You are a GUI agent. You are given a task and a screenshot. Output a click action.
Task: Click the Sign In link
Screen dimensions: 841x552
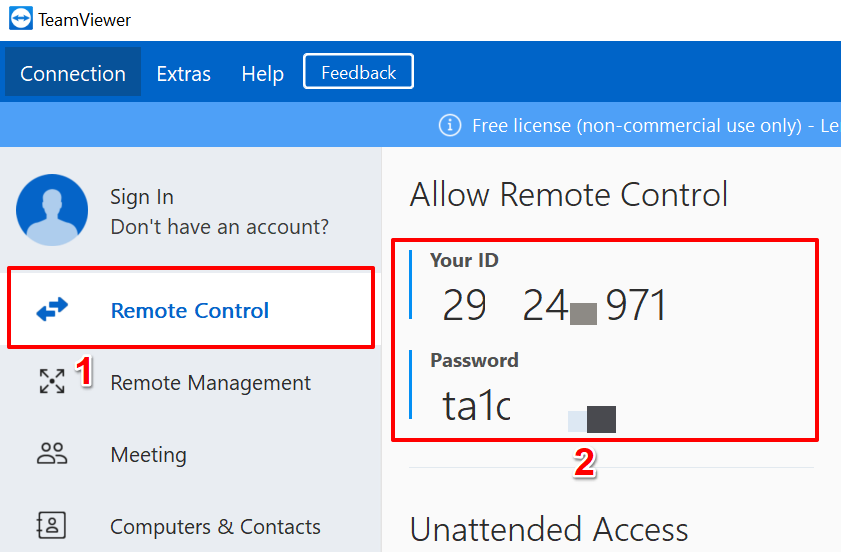click(142, 197)
